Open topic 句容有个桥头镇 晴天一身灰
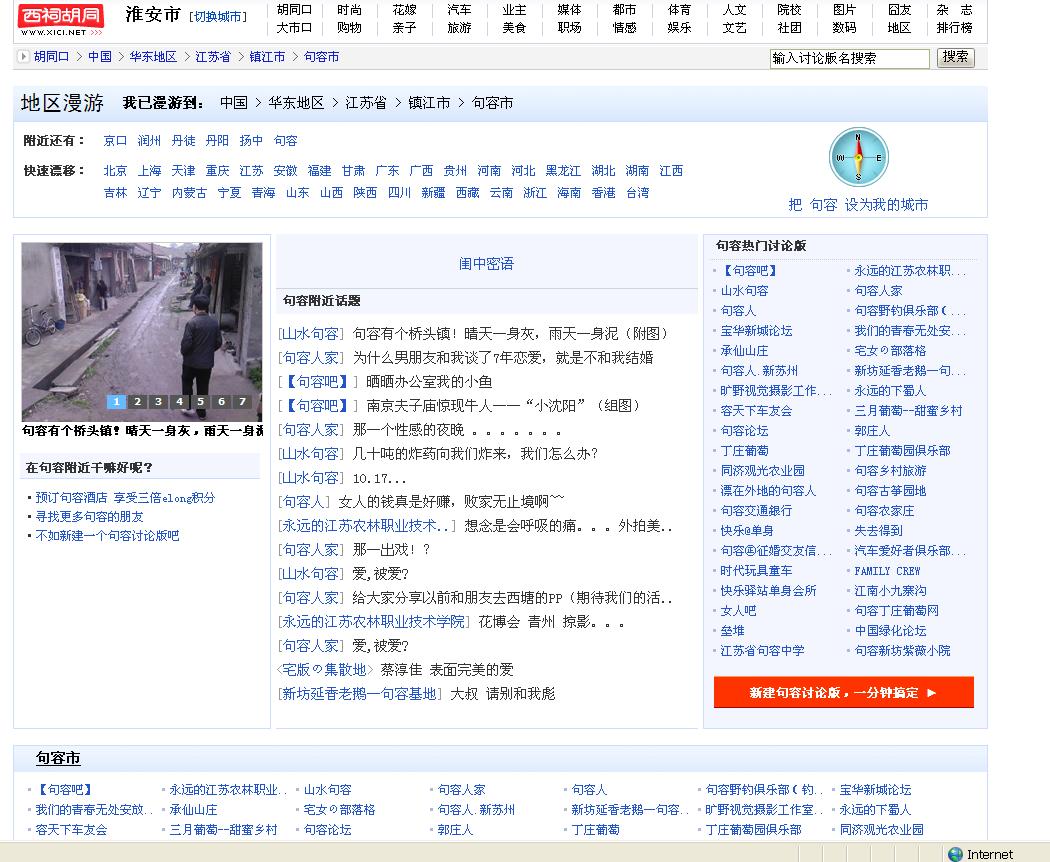Image resolution: width=1050 pixels, height=862 pixels. (510, 334)
